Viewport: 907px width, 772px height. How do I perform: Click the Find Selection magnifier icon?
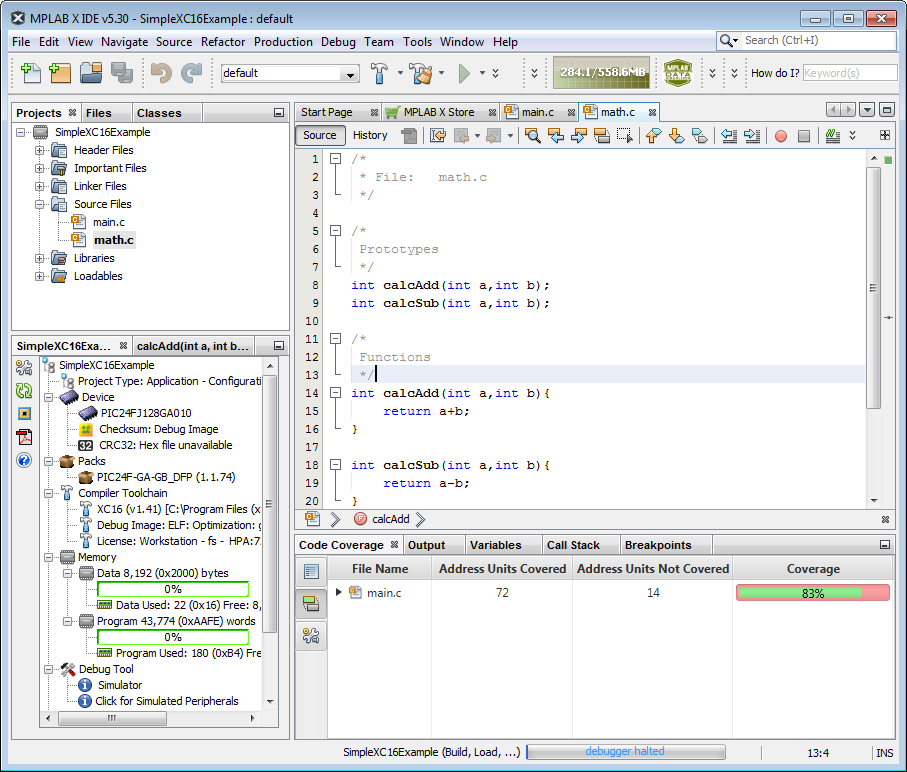click(x=532, y=135)
